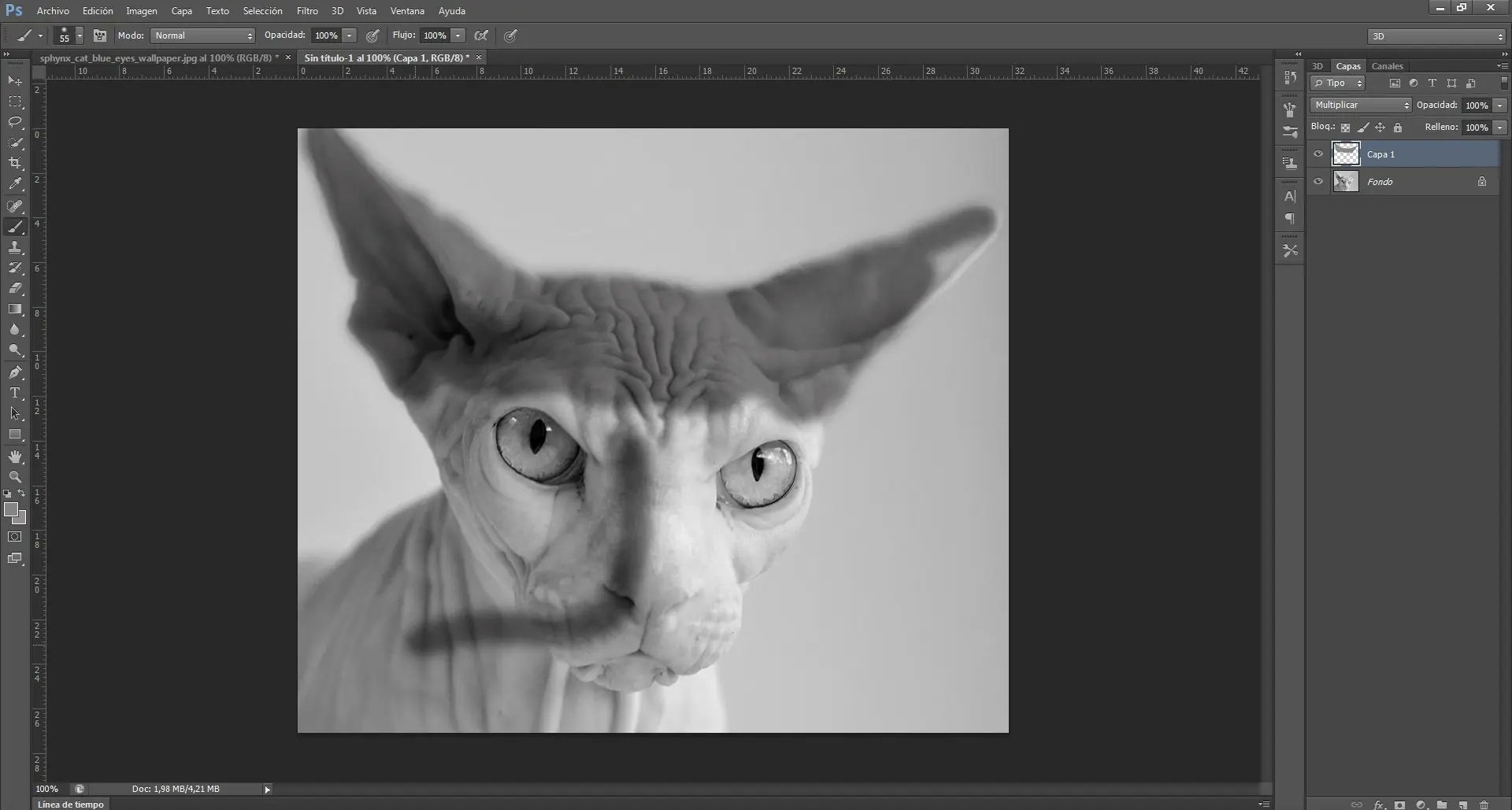The width and height of the screenshot is (1512, 810).
Task: Open the brush panel toggle button
Action: click(x=100, y=35)
